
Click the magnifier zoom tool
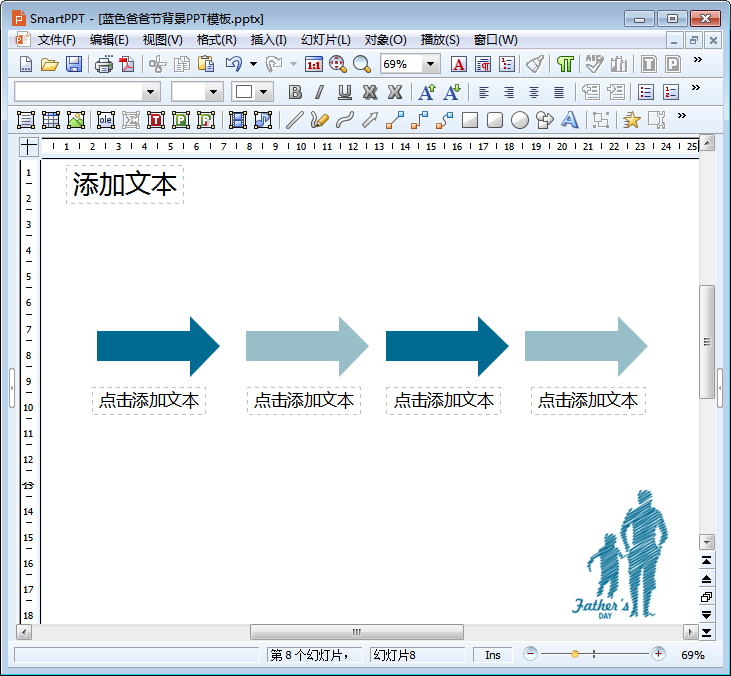pyautogui.click(x=361, y=64)
